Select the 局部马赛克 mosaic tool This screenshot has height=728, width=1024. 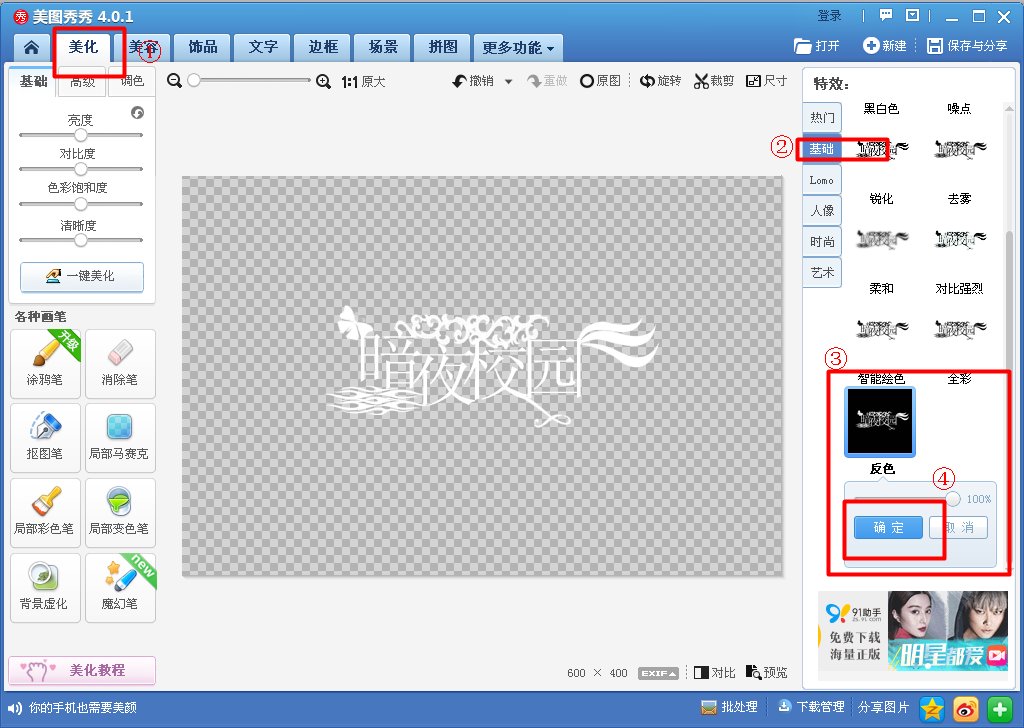click(x=120, y=437)
